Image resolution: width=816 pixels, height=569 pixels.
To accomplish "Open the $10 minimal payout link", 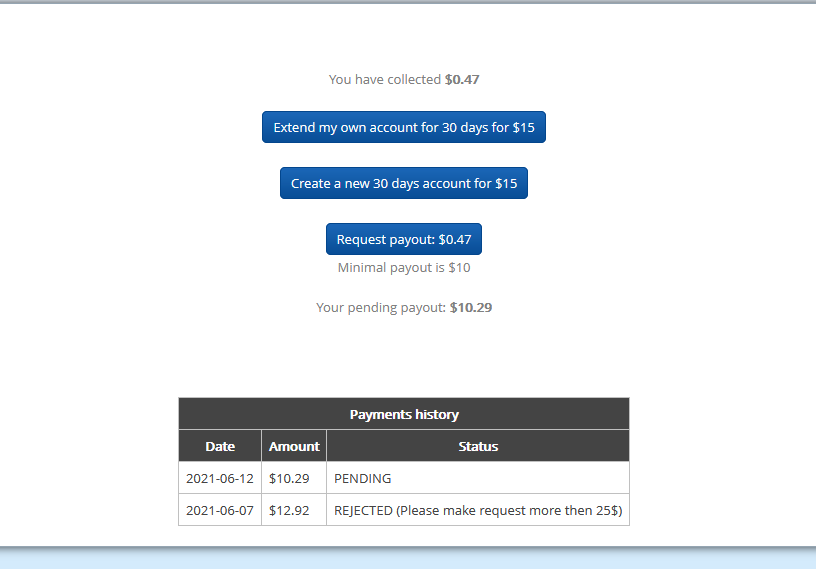I will (x=459, y=268).
